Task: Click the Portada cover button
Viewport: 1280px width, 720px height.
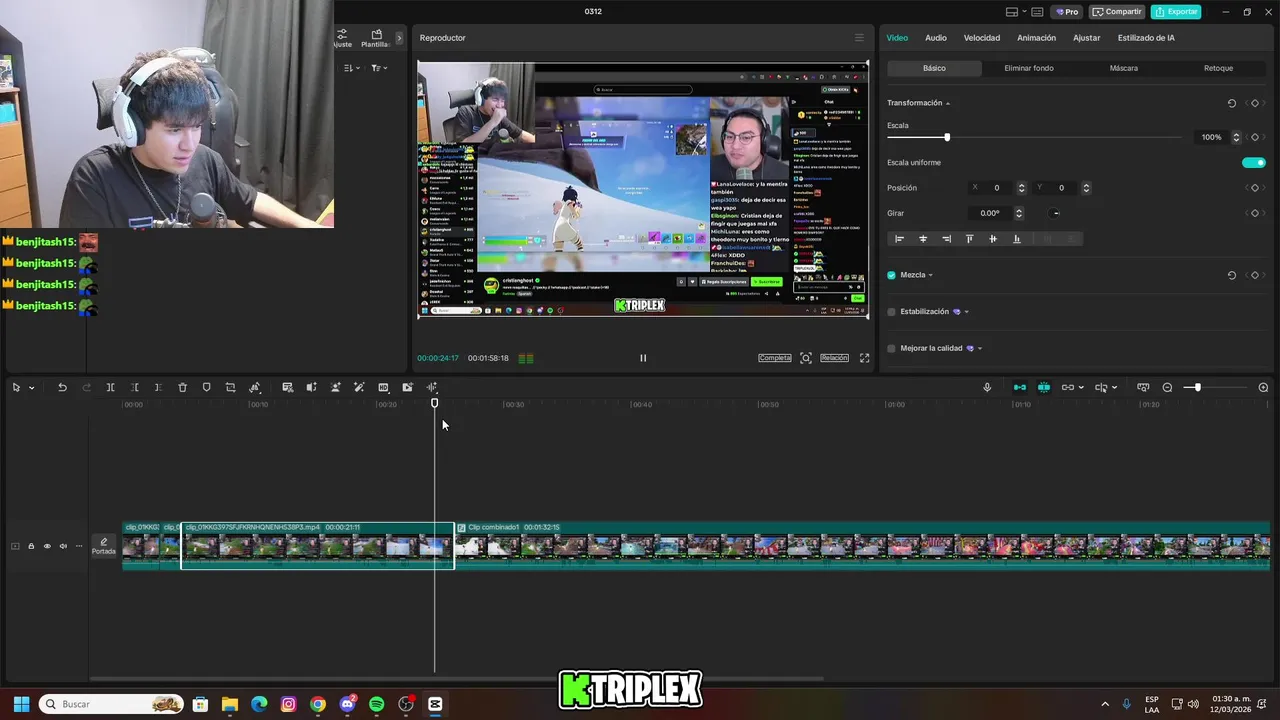Action: click(x=104, y=546)
